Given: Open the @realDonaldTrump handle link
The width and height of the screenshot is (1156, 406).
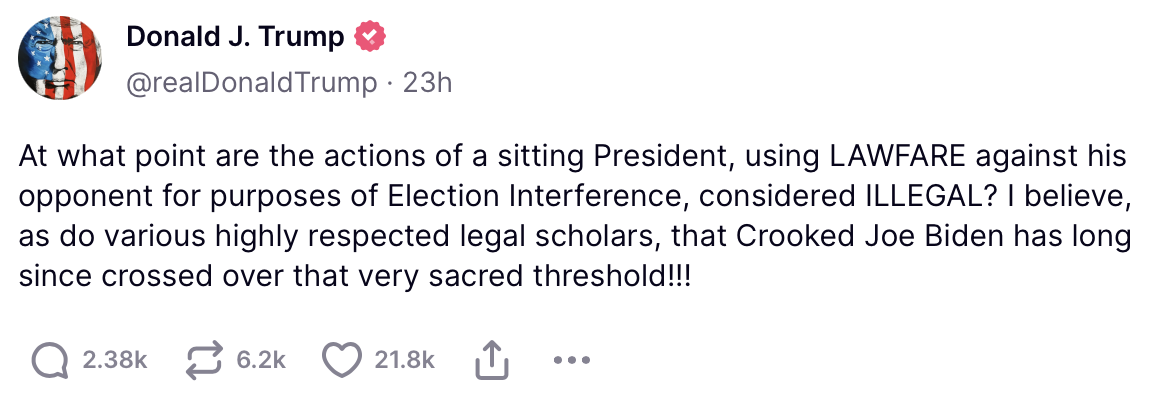Looking at the screenshot, I should [250, 82].
